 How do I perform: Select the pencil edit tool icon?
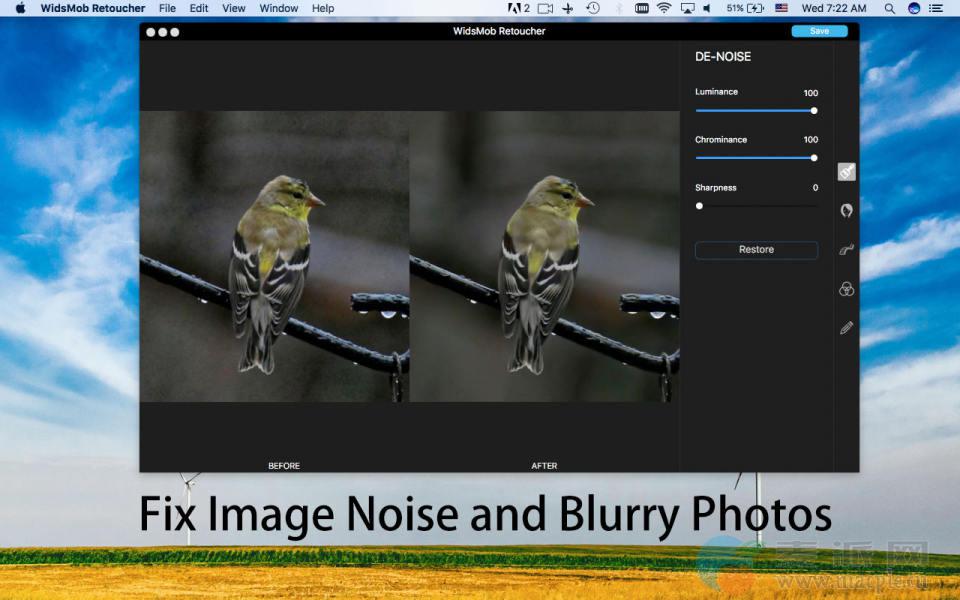tap(846, 328)
